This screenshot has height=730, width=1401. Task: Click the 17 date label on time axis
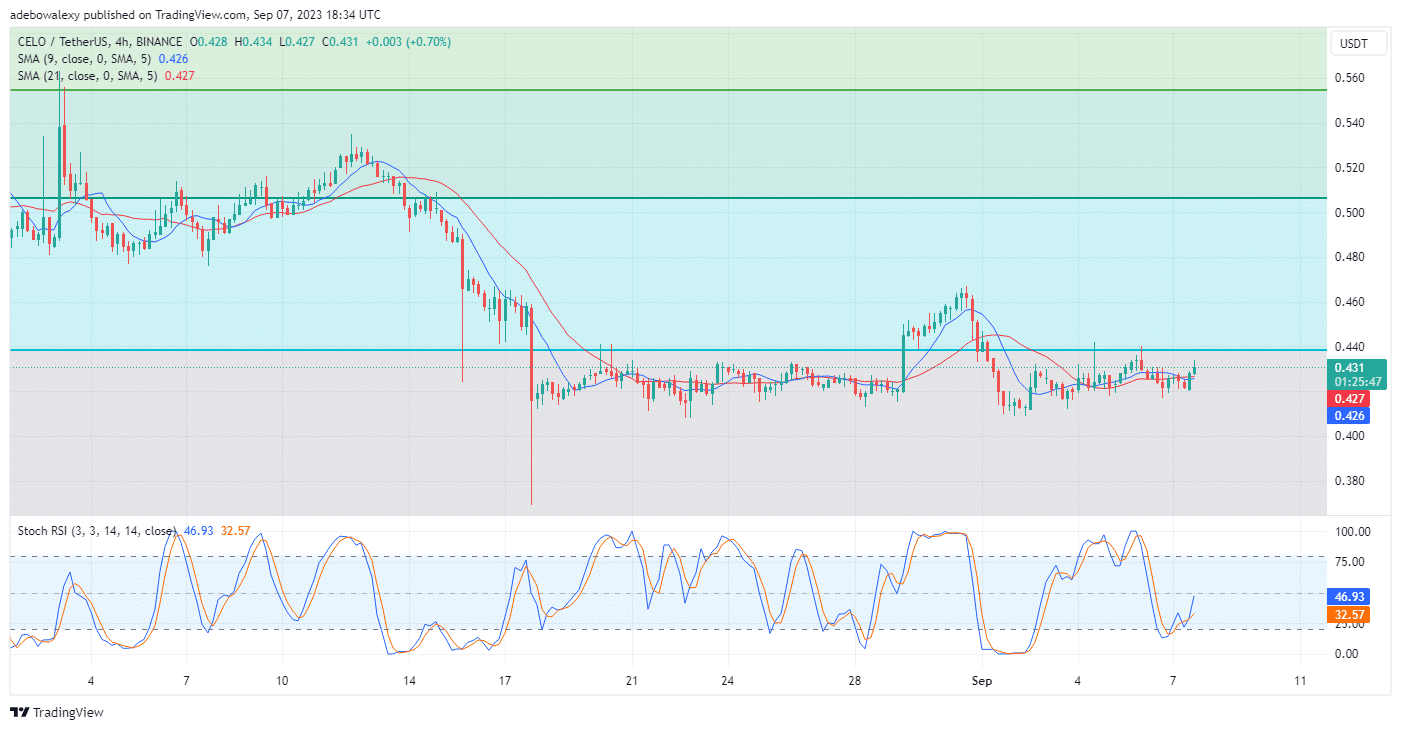click(504, 681)
